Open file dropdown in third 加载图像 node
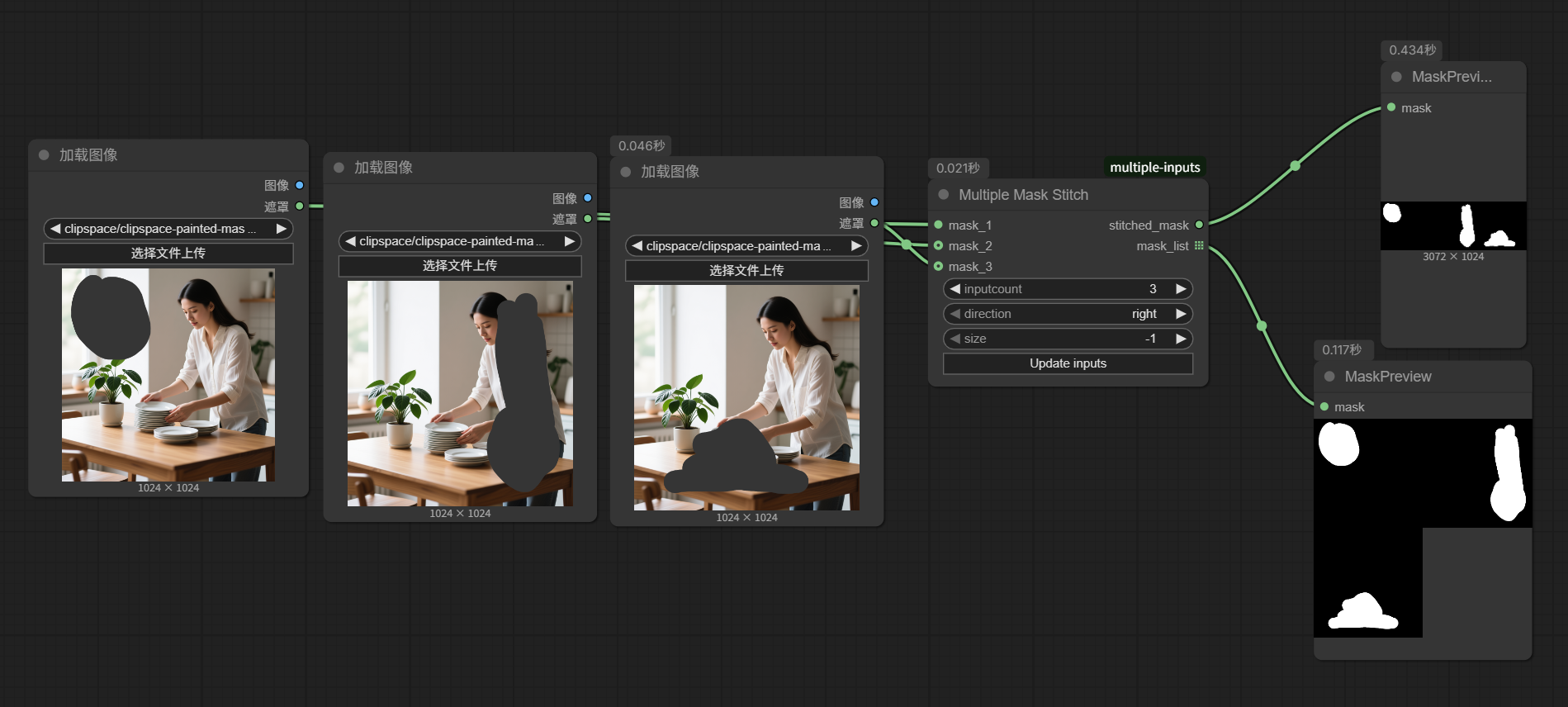Screen dimensions: 1568x707 [746, 246]
